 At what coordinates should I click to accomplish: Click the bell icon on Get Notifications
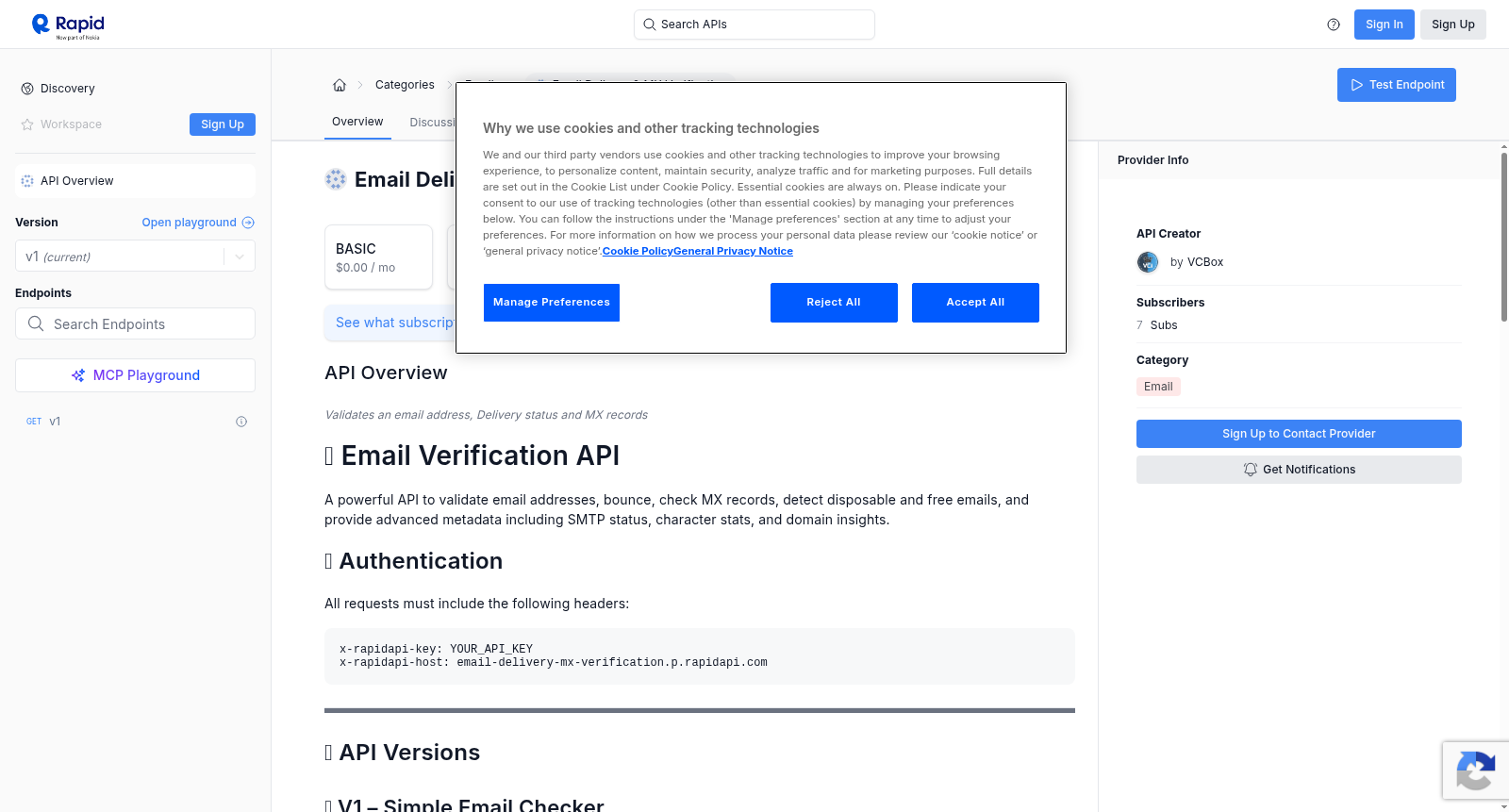[1251, 470]
